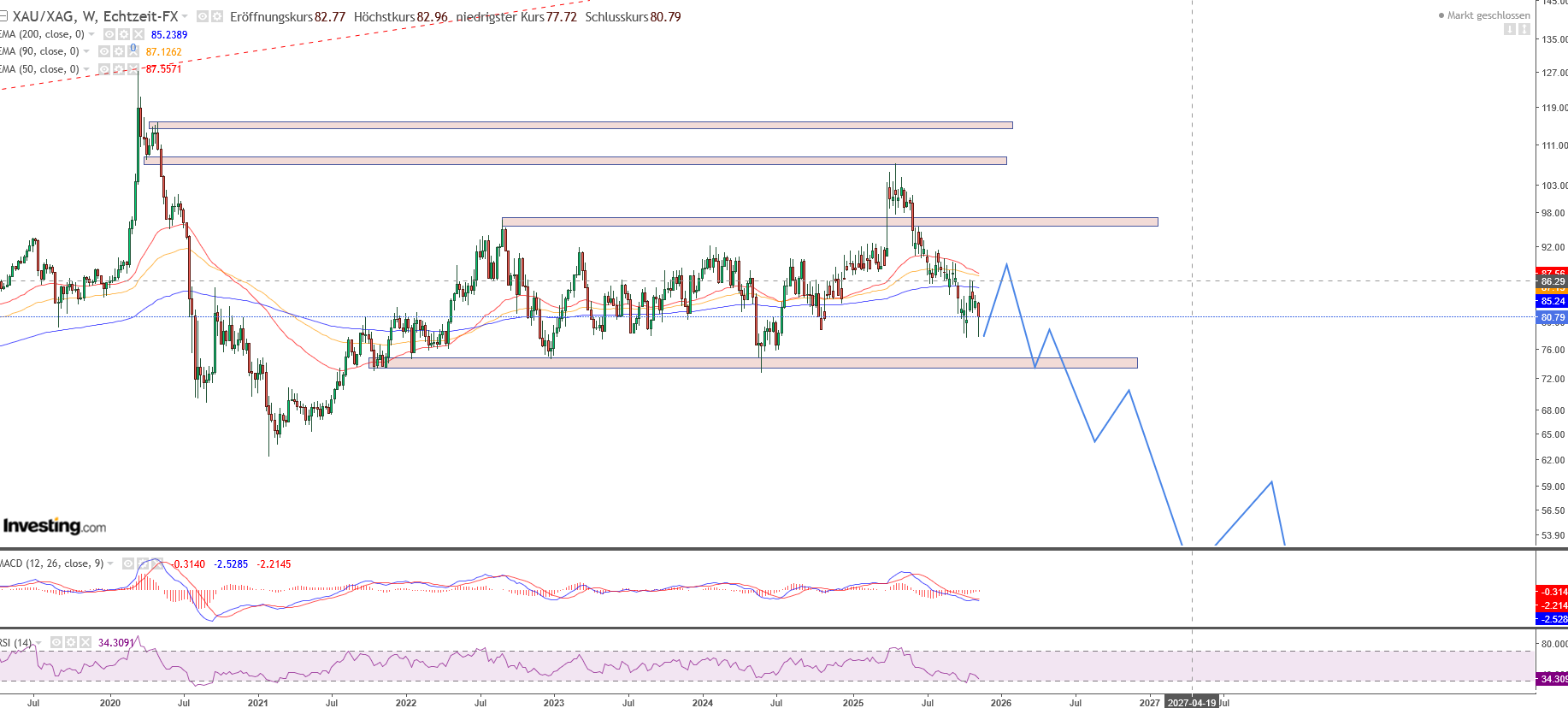Open EMA 90 indicator settings gear
Viewport: 1568px width, 708px height.
tap(119, 51)
